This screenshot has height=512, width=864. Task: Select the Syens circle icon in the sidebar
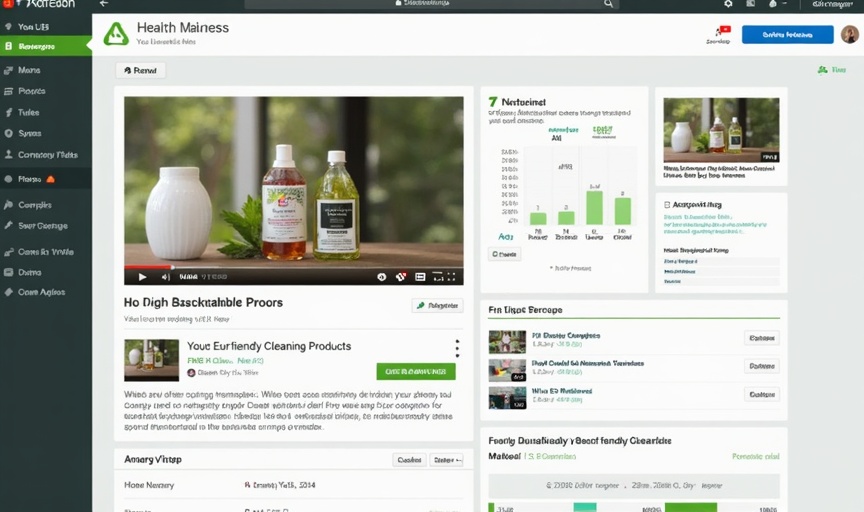click(x=9, y=133)
